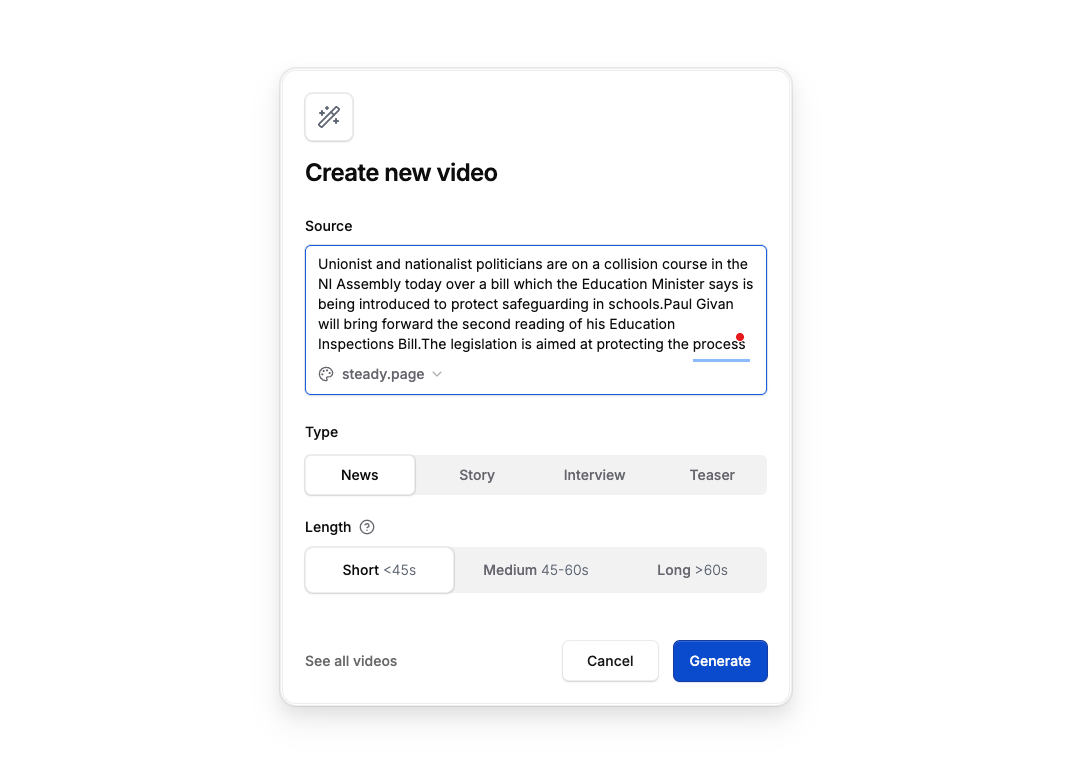Click the magic wand icon
The width and height of the screenshot is (1070, 759).
coord(329,117)
